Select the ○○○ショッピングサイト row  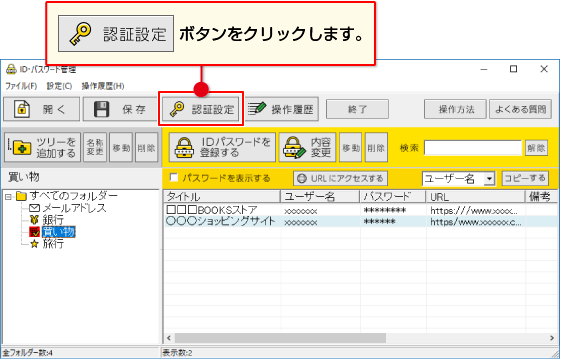[x=360, y=222]
